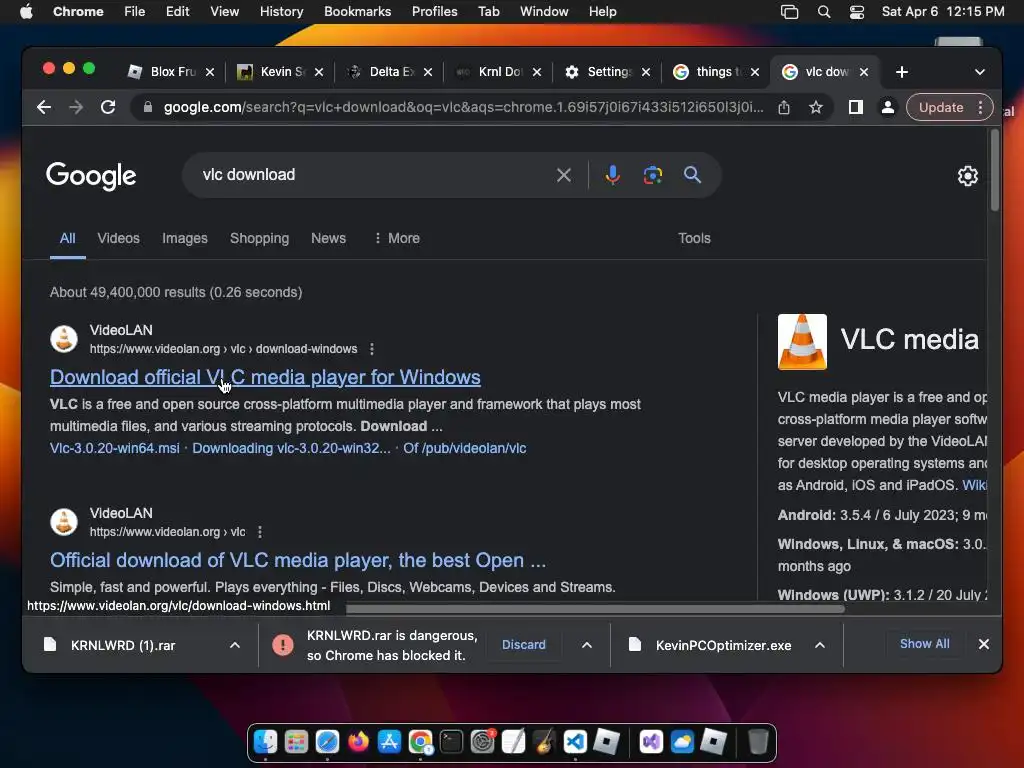Screen dimensions: 1024x768
Task: Open the Trash in the dock
Action: [x=758, y=742]
